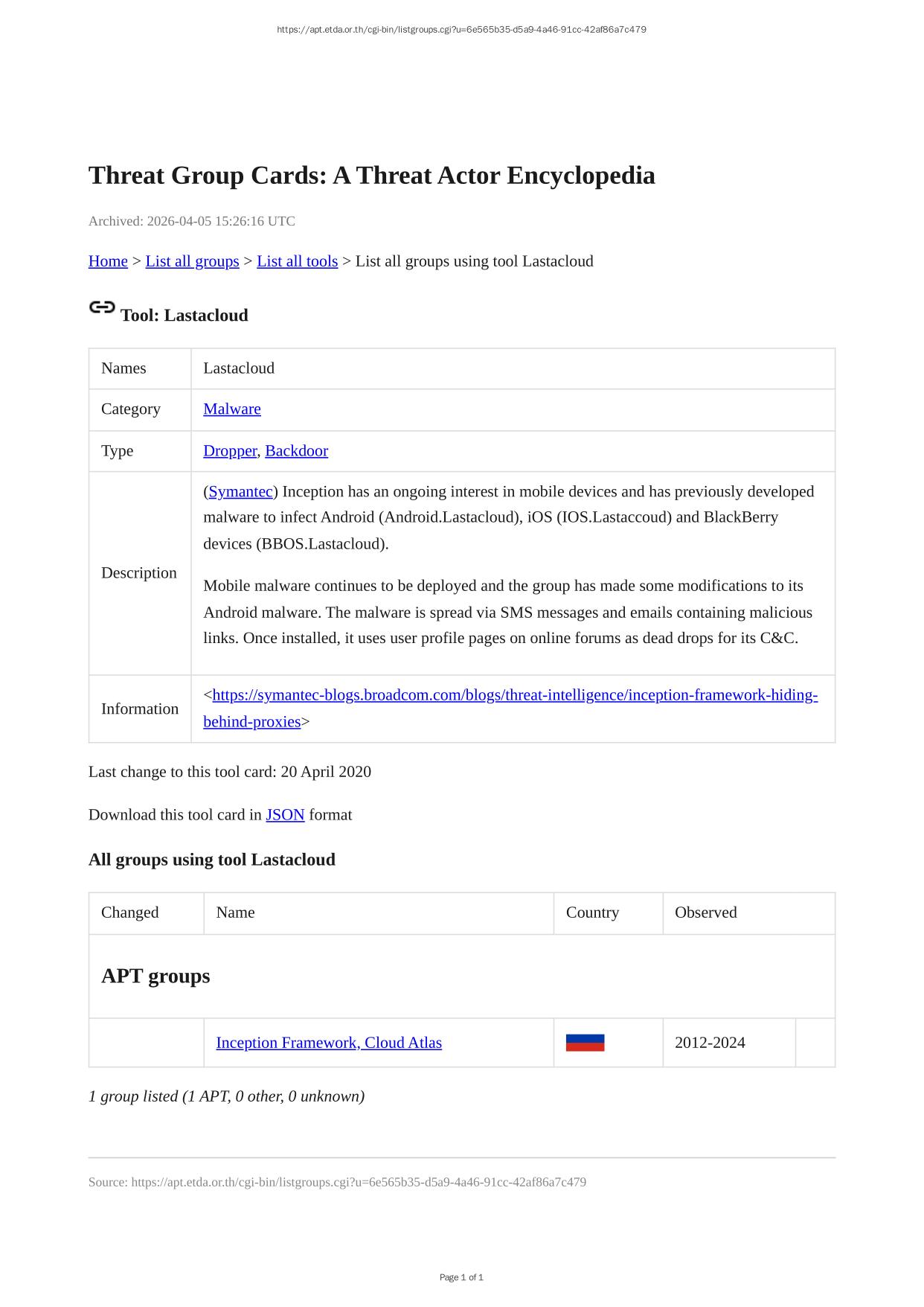924x1307 pixels.
Task: Download the tool card via JSON link
Action: (285, 814)
